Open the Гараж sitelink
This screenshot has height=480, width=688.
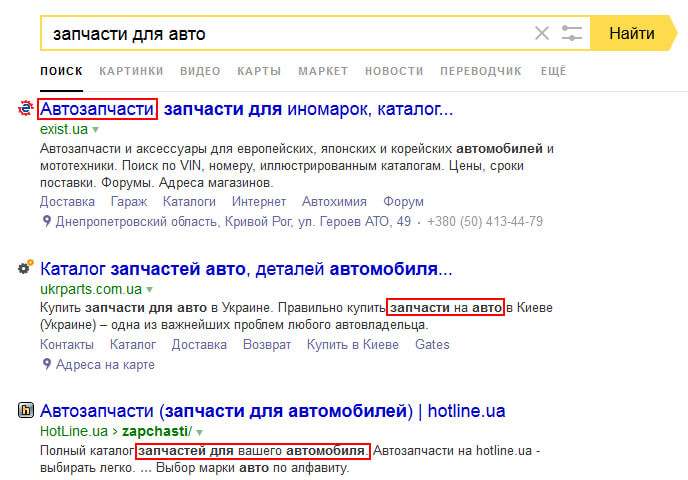click(x=129, y=201)
